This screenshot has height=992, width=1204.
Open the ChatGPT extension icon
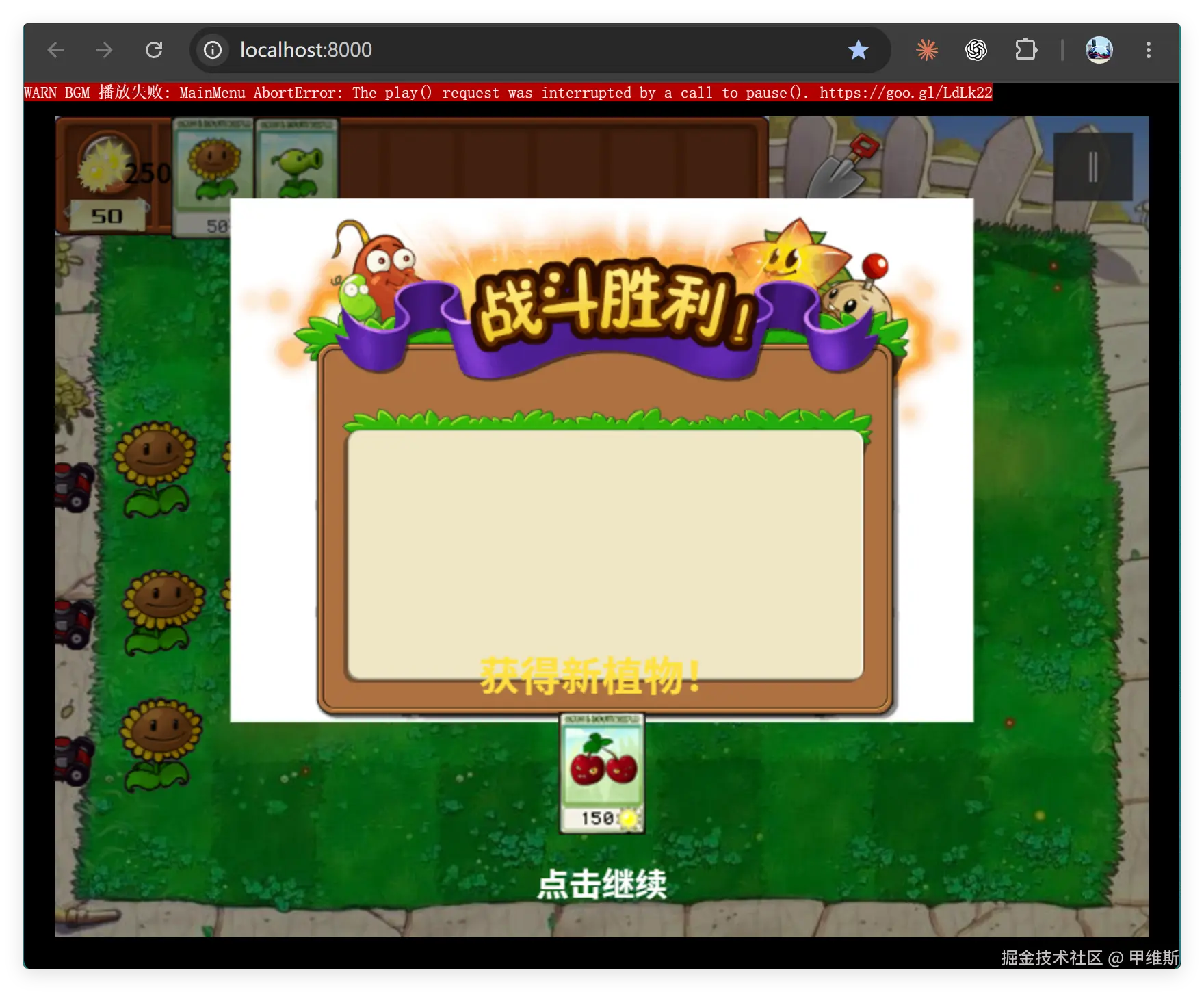tap(976, 50)
